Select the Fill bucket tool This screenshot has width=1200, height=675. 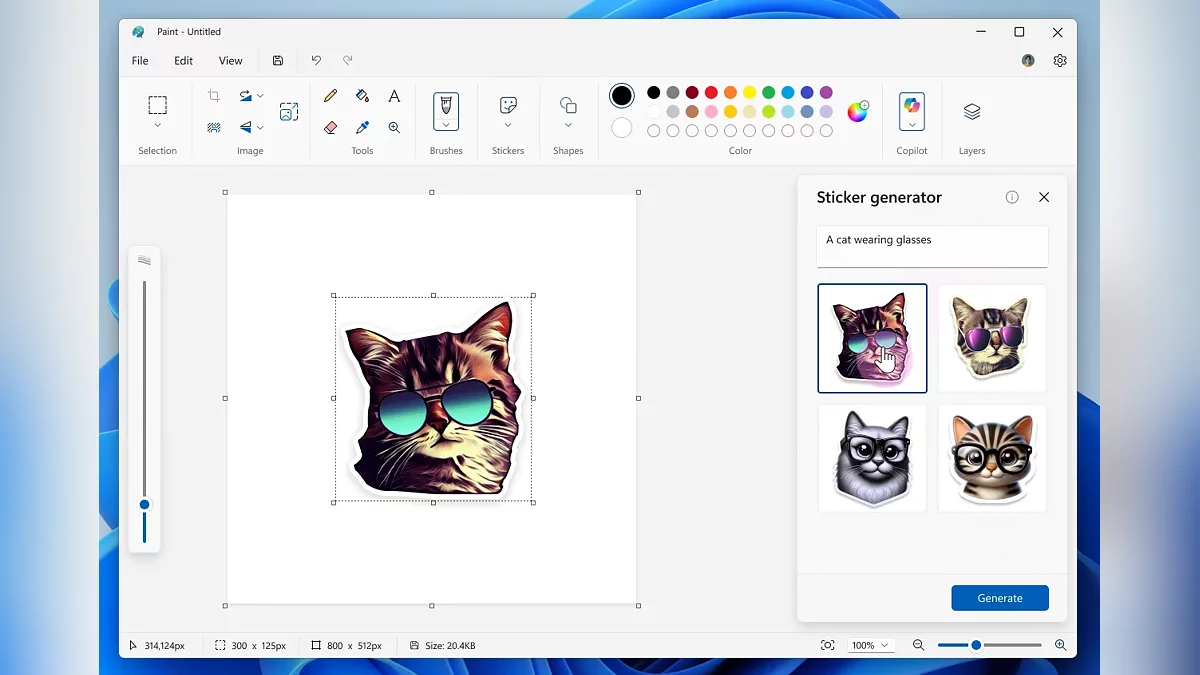(x=362, y=96)
